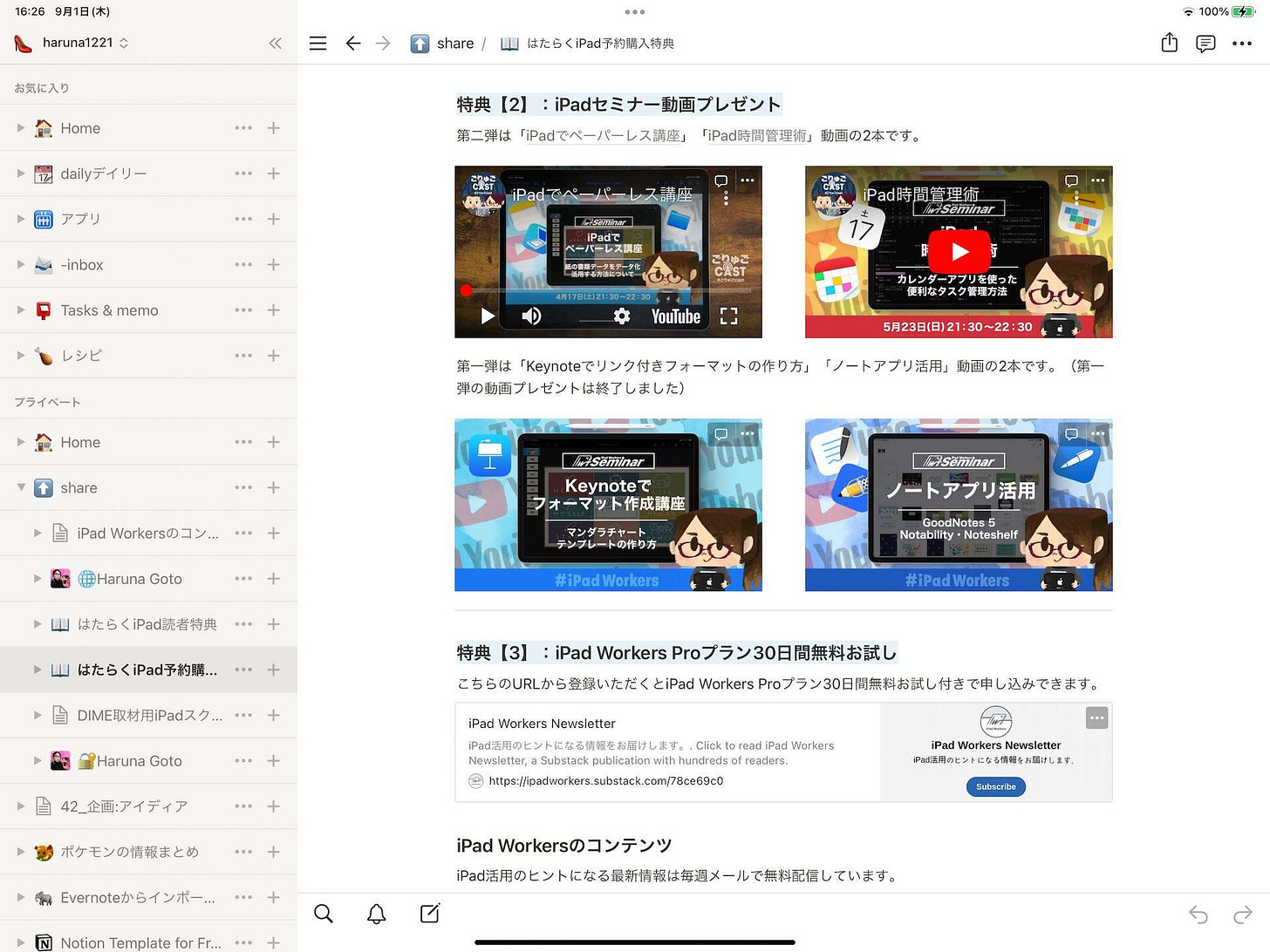Tap the share export icon

(1170, 43)
